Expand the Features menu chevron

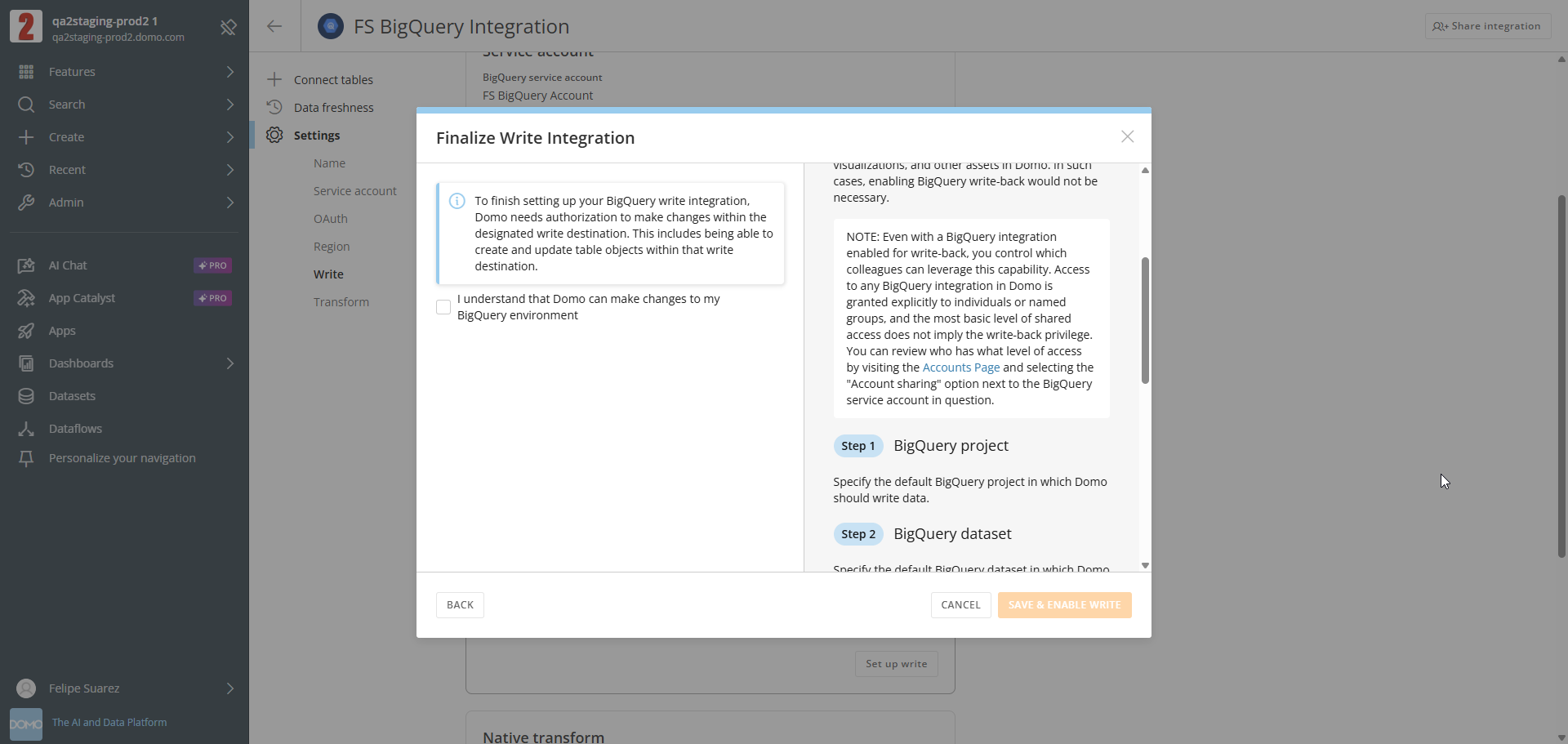[230, 72]
